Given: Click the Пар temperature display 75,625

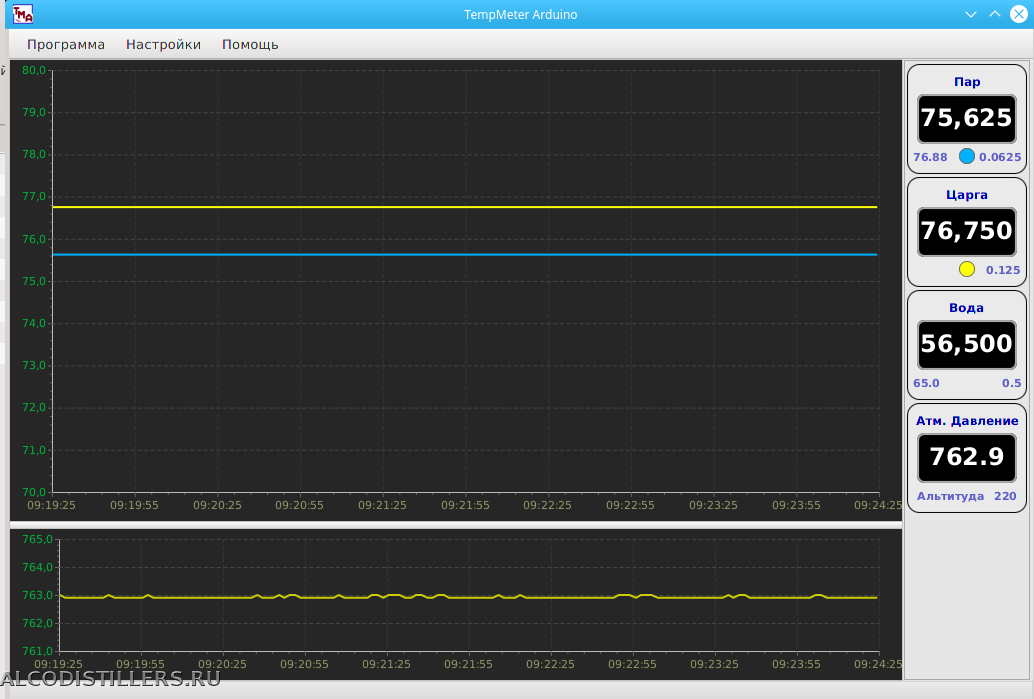Looking at the screenshot, I should click(966, 118).
